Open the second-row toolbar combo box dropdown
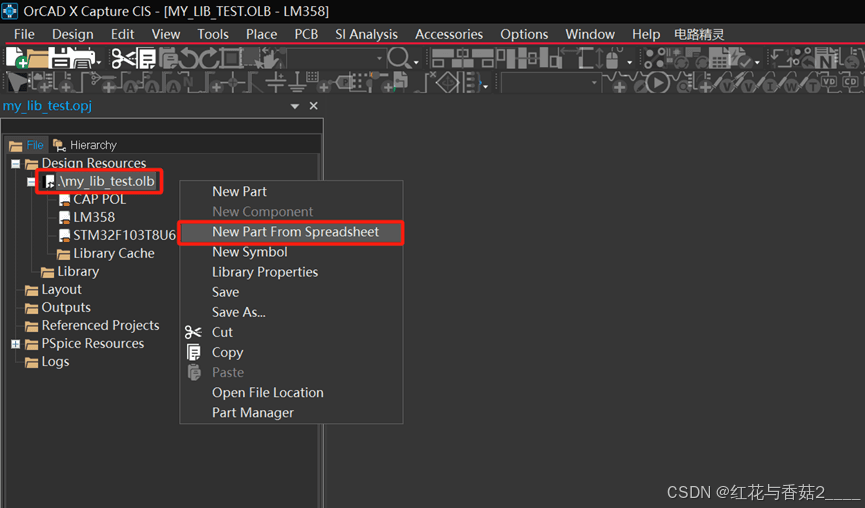 click(x=594, y=83)
